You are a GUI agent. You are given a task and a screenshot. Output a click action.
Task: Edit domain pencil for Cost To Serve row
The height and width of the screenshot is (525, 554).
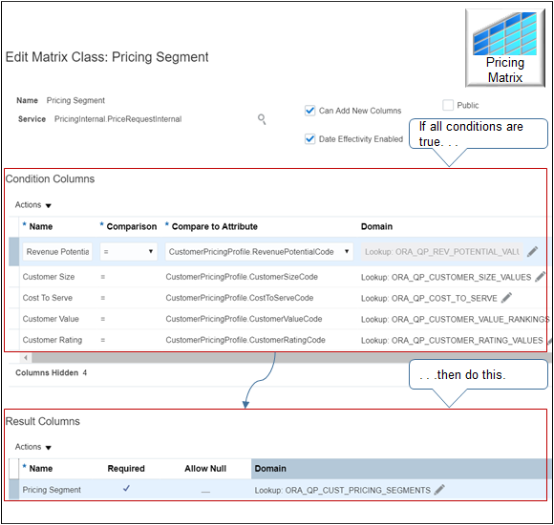click(506, 298)
